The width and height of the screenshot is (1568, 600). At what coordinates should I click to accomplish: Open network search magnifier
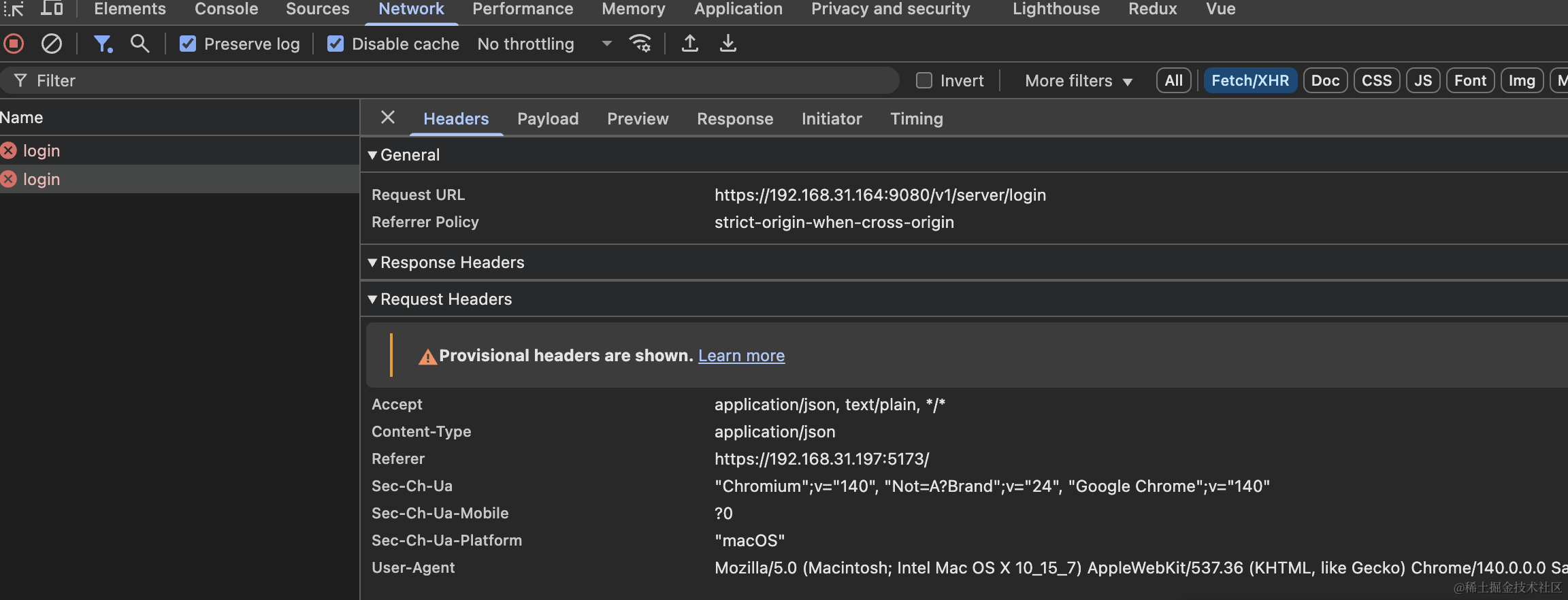click(x=140, y=44)
